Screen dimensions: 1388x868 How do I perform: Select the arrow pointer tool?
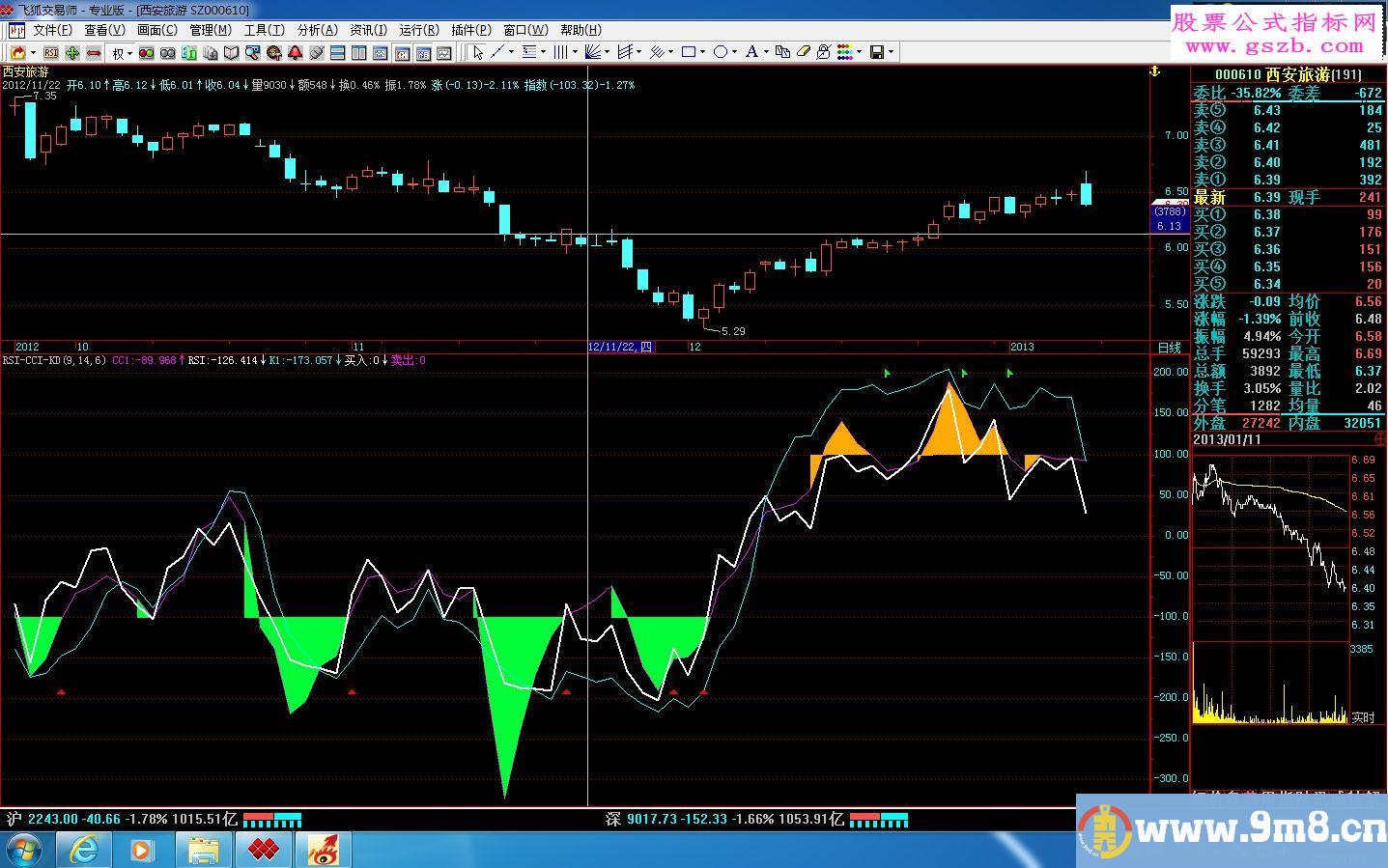pyautogui.click(x=478, y=52)
